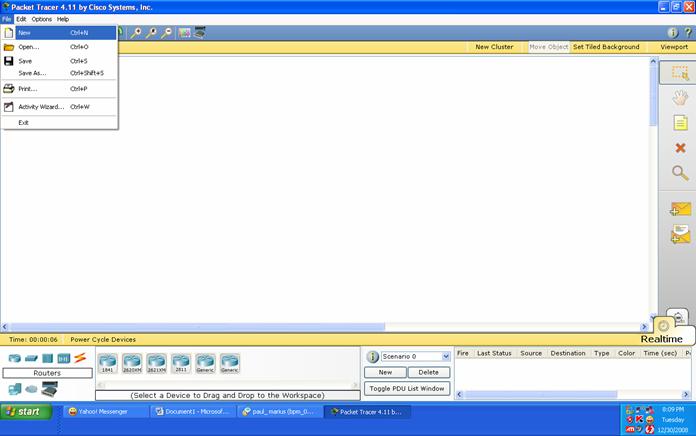Click the Add Complex PDU envelope icon
This screenshot has height=436, width=696.
coord(680,234)
